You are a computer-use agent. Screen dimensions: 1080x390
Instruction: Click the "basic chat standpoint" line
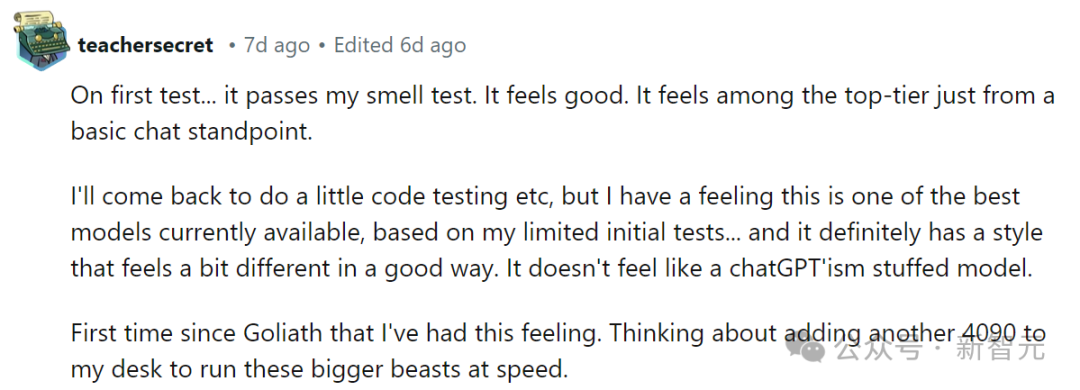point(191,132)
